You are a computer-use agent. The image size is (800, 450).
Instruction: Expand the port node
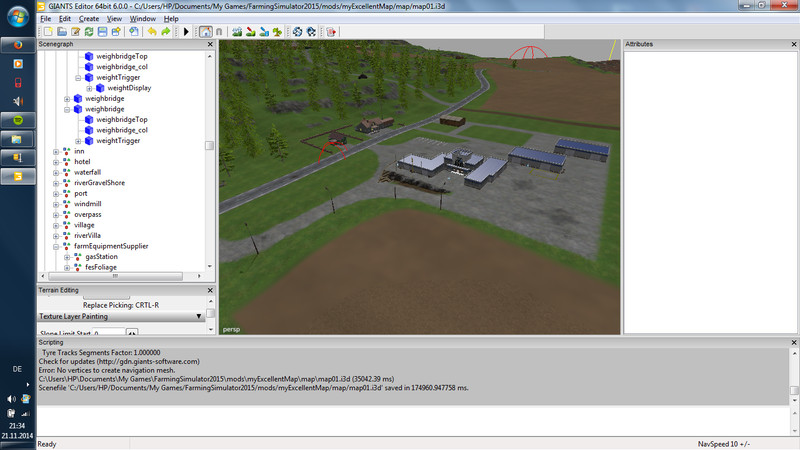point(56,193)
